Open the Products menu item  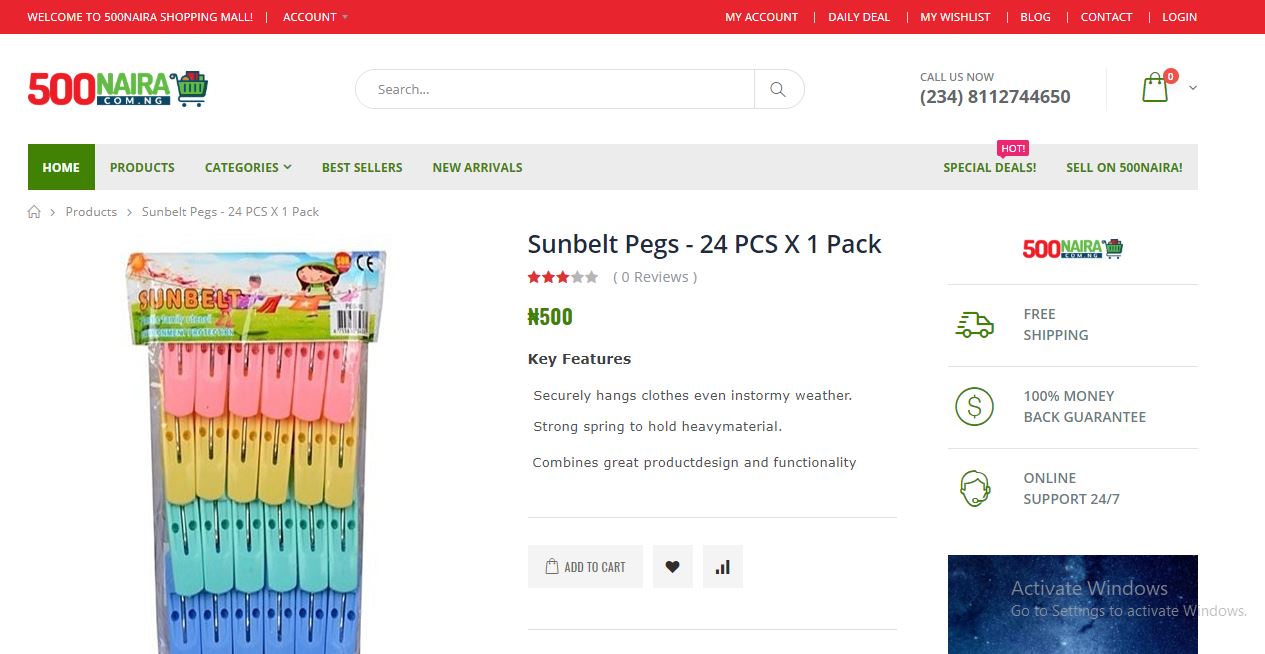142,167
